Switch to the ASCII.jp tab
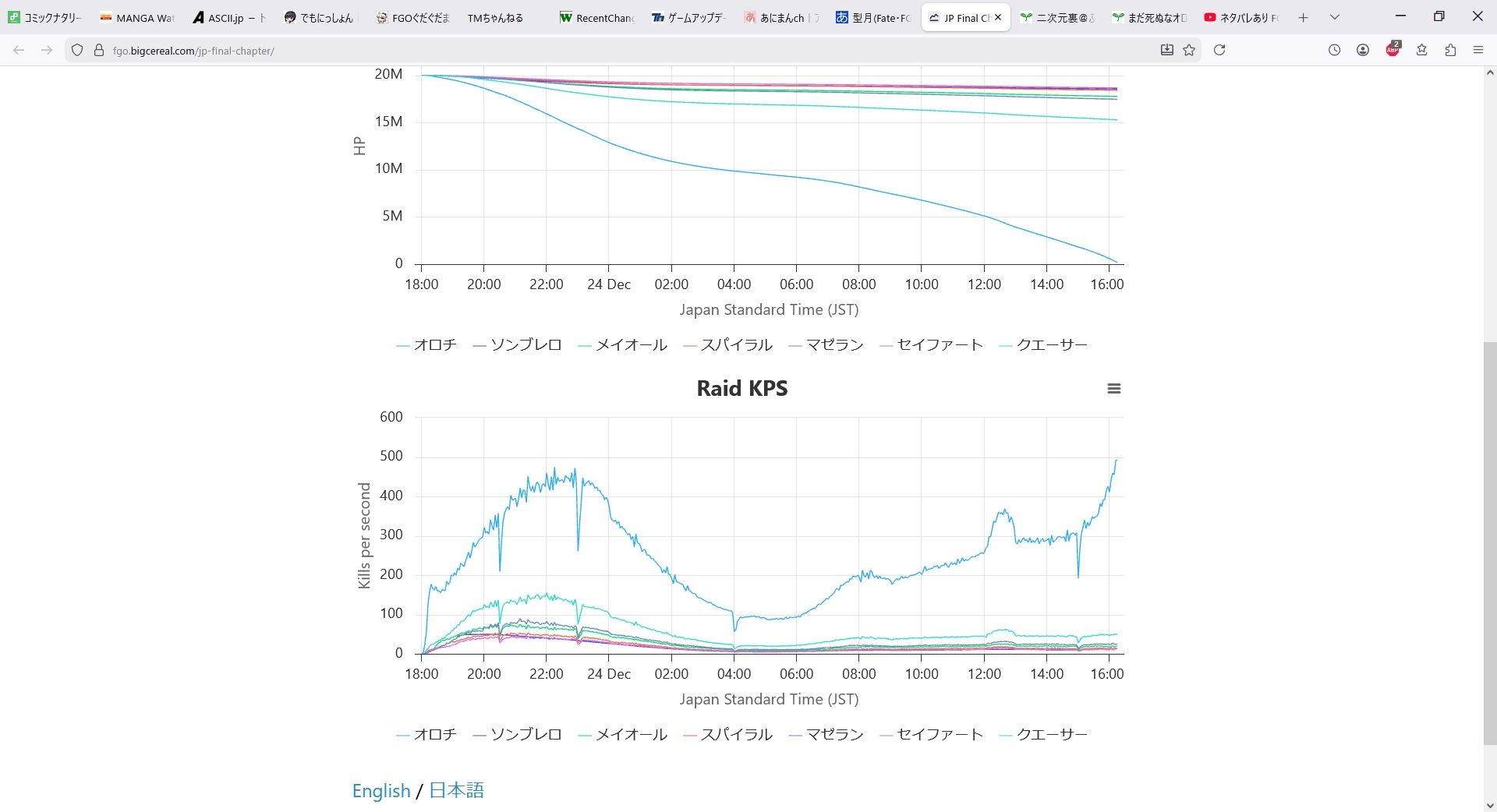1497x812 pixels. pyautogui.click(x=229, y=17)
